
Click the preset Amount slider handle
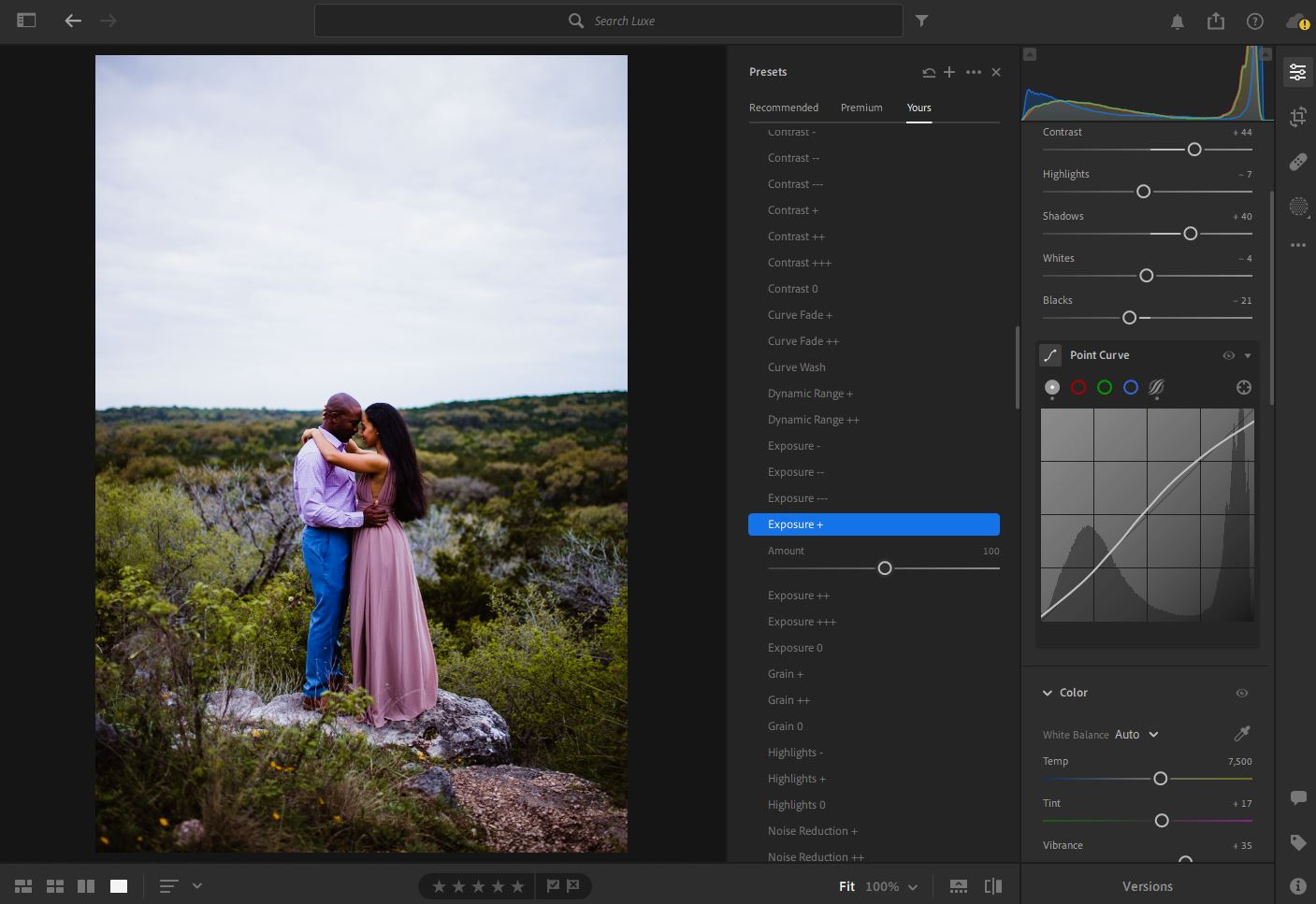884,568
